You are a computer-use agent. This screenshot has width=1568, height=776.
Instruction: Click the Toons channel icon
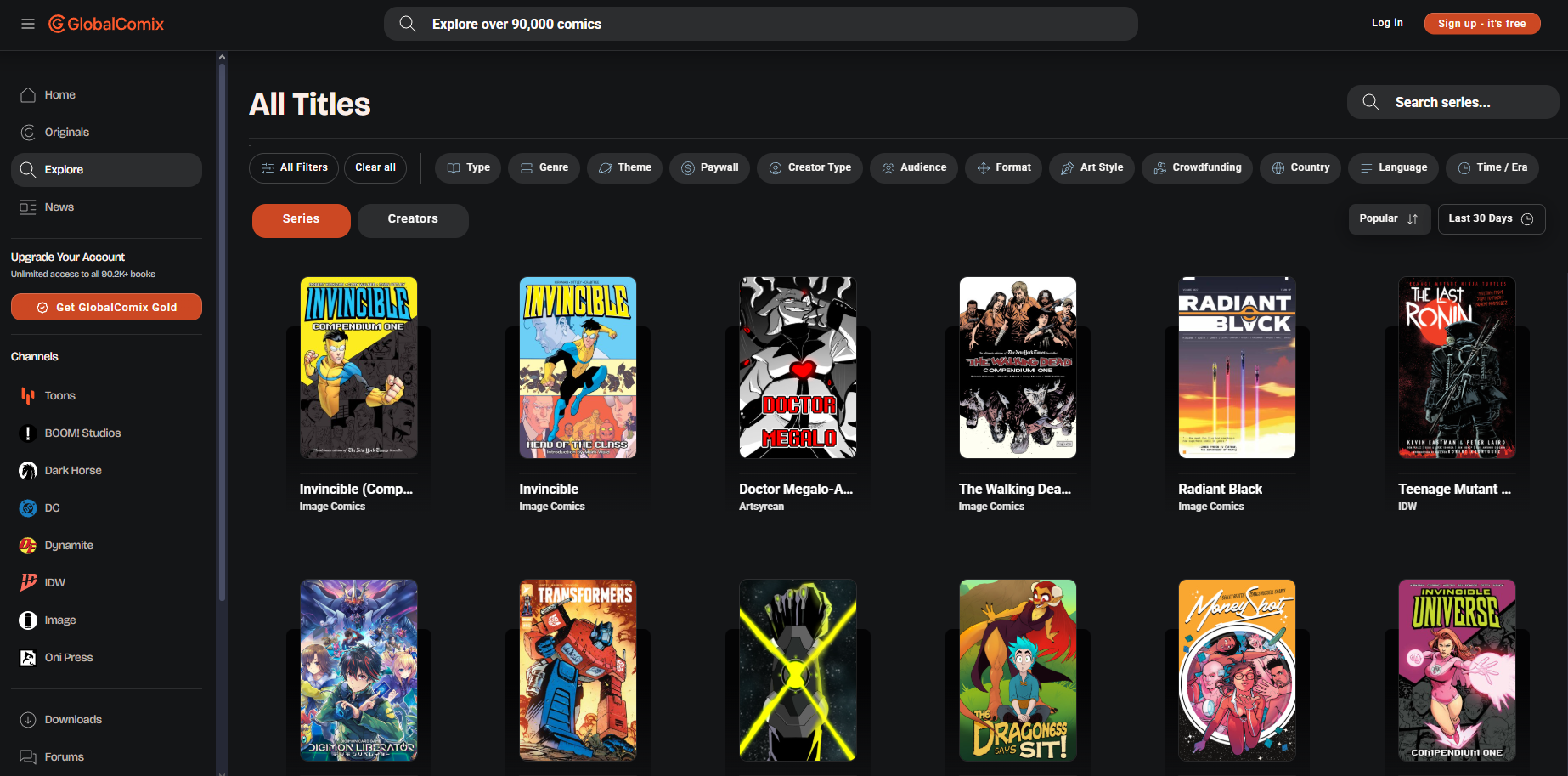pyautogui.click(x=28, y=396)
